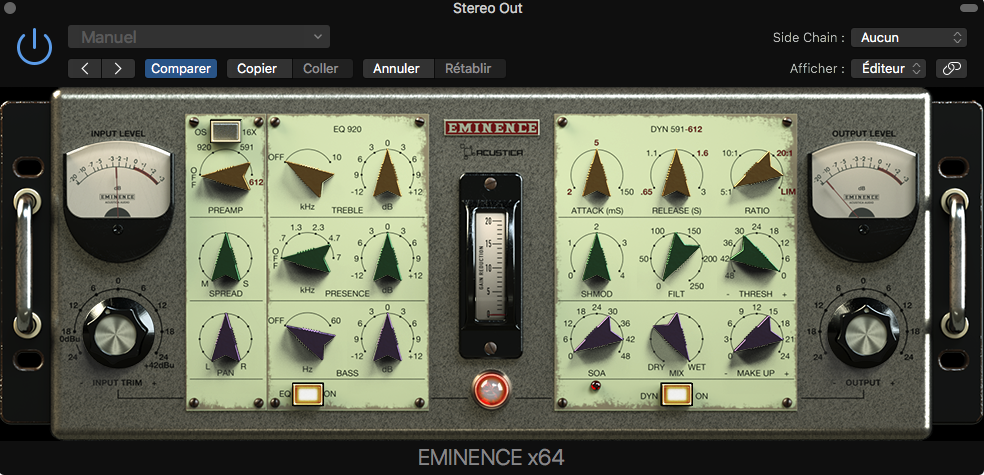Screen dimensions: 984x475
Task: Toggle the OS 16X oversampling switch
Action: click(223, 132)
